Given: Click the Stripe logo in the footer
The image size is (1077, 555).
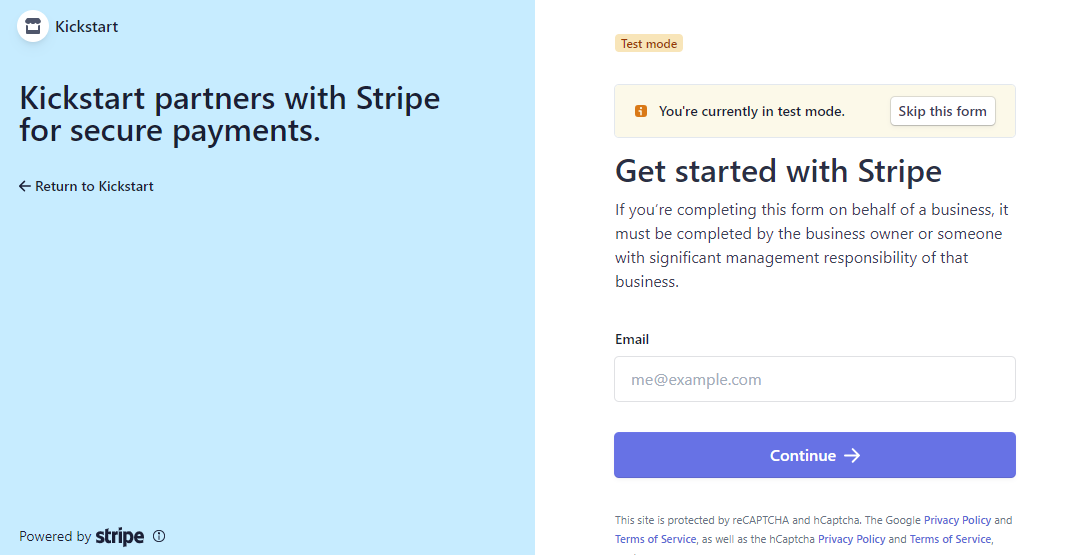Looking at the screenshot, I should tap(120, 536).
